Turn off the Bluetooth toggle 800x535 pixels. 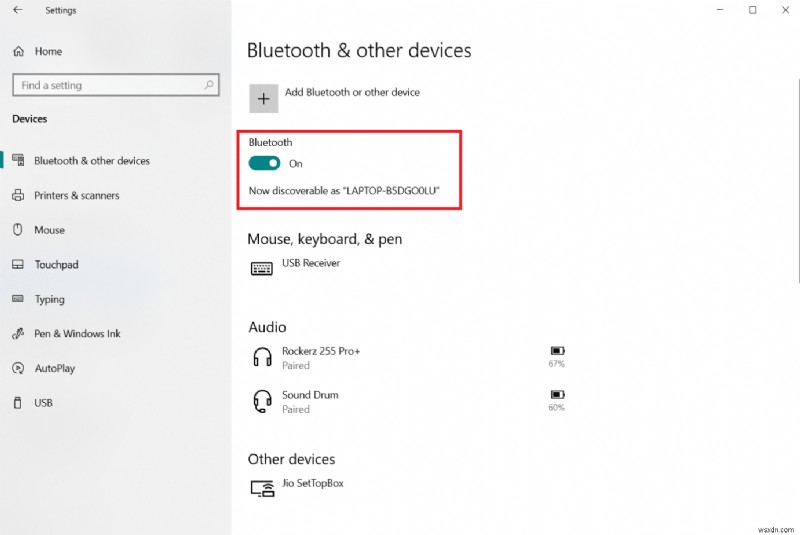pos(264,163)
